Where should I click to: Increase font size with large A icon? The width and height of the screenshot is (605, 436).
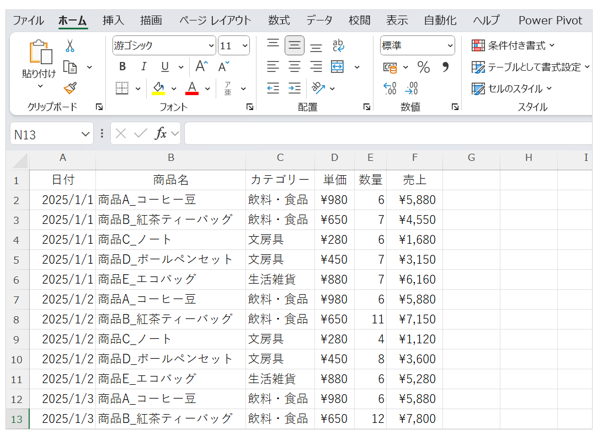click(201, 67)
